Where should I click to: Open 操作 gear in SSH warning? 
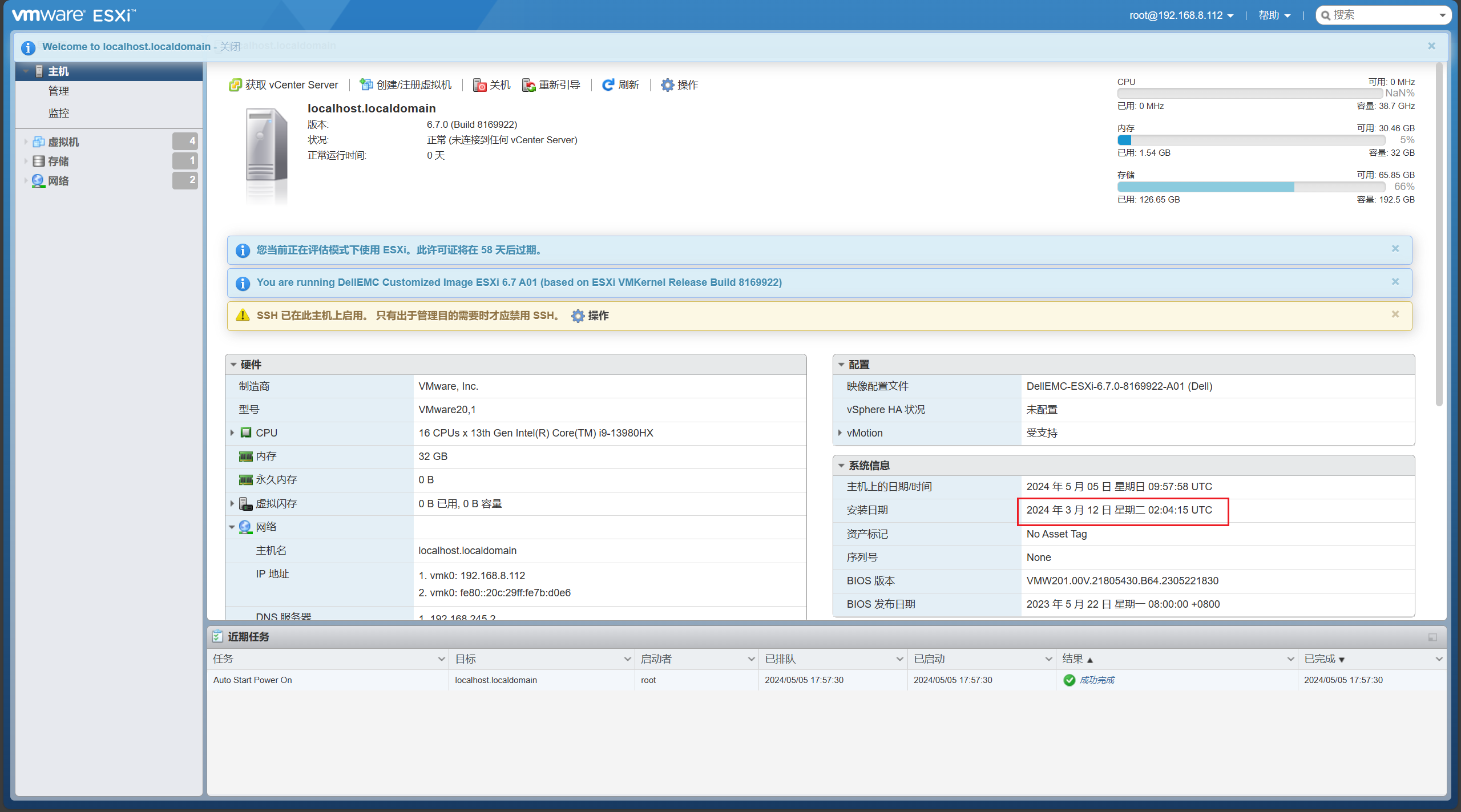pyautogui.click(x=578, y=316)
